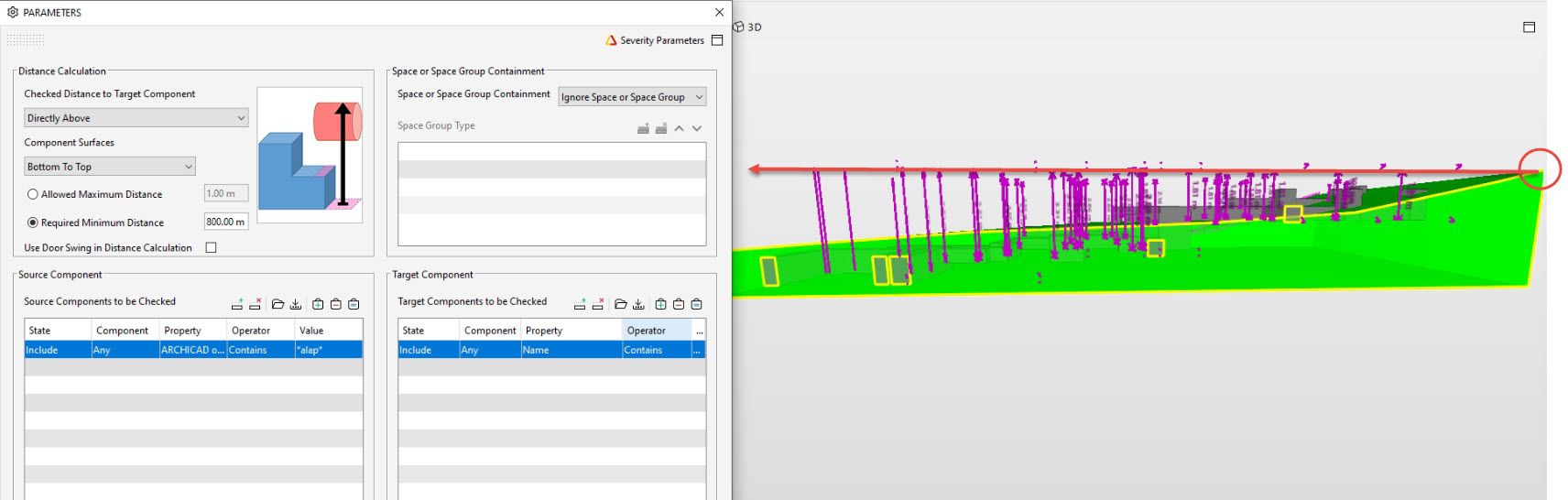Remove selection basket from Source Components filter
This screenshot has width=1568, height=500.
336,304
